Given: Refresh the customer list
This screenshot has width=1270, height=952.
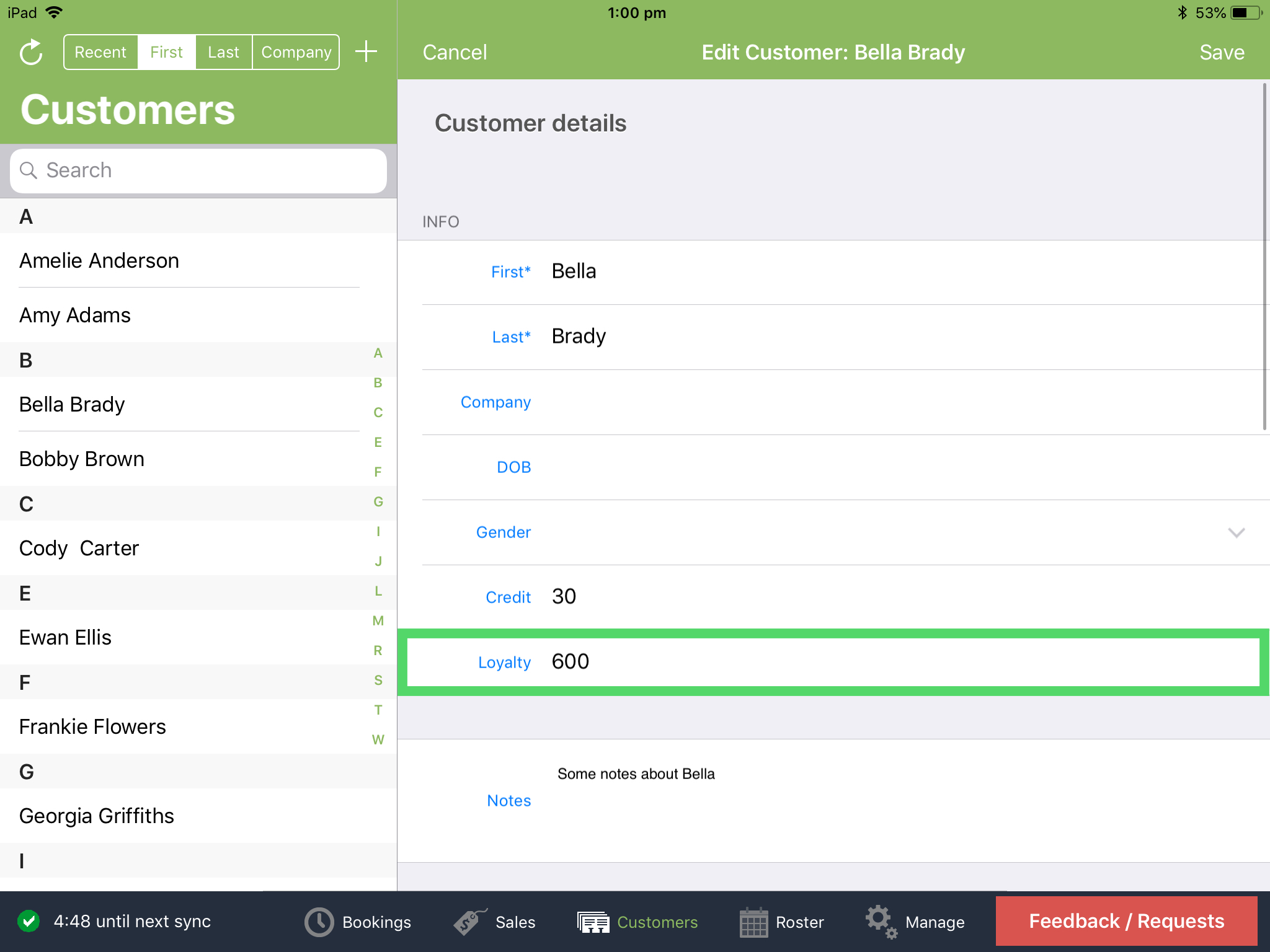Looking at the screenshot, I should pos(30,52).
